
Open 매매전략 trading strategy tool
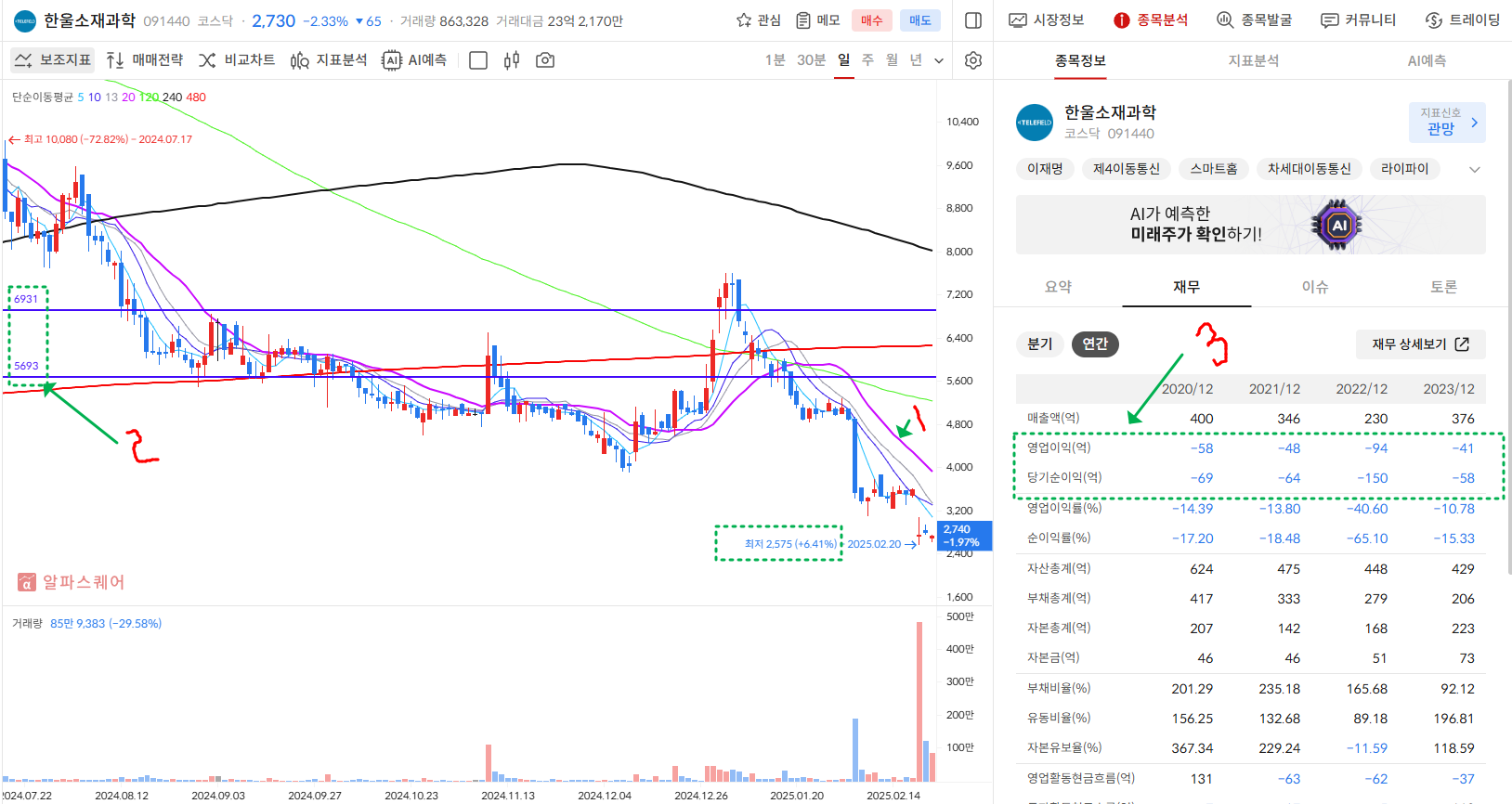pyautogui.click(x=145, y=60)
